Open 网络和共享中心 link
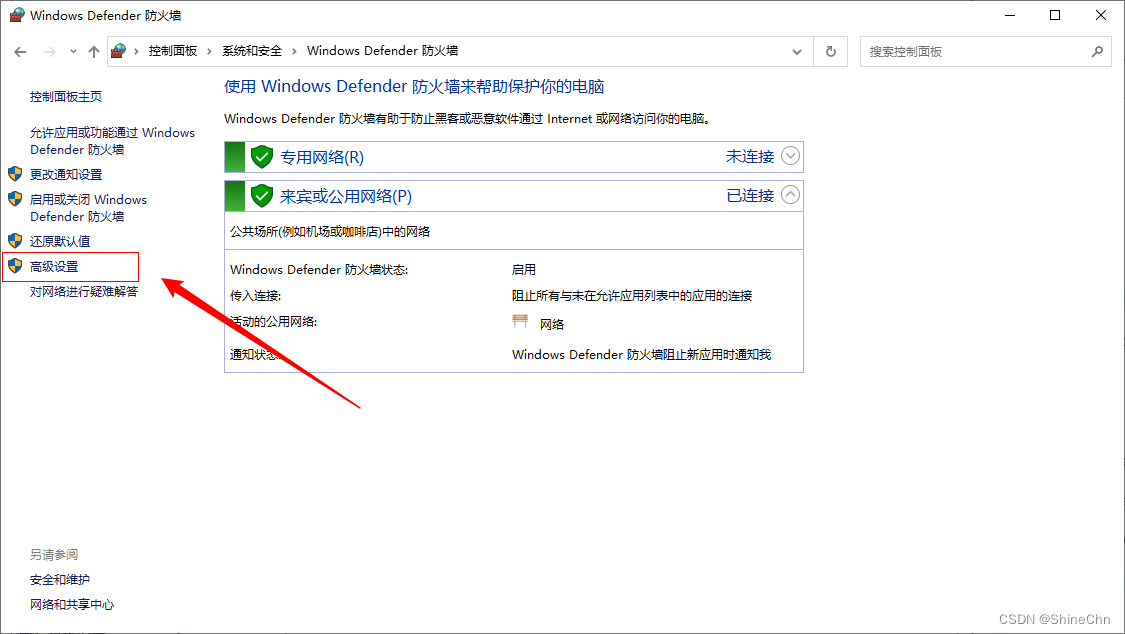1125x634 pixels. click(x=72, y=605)
